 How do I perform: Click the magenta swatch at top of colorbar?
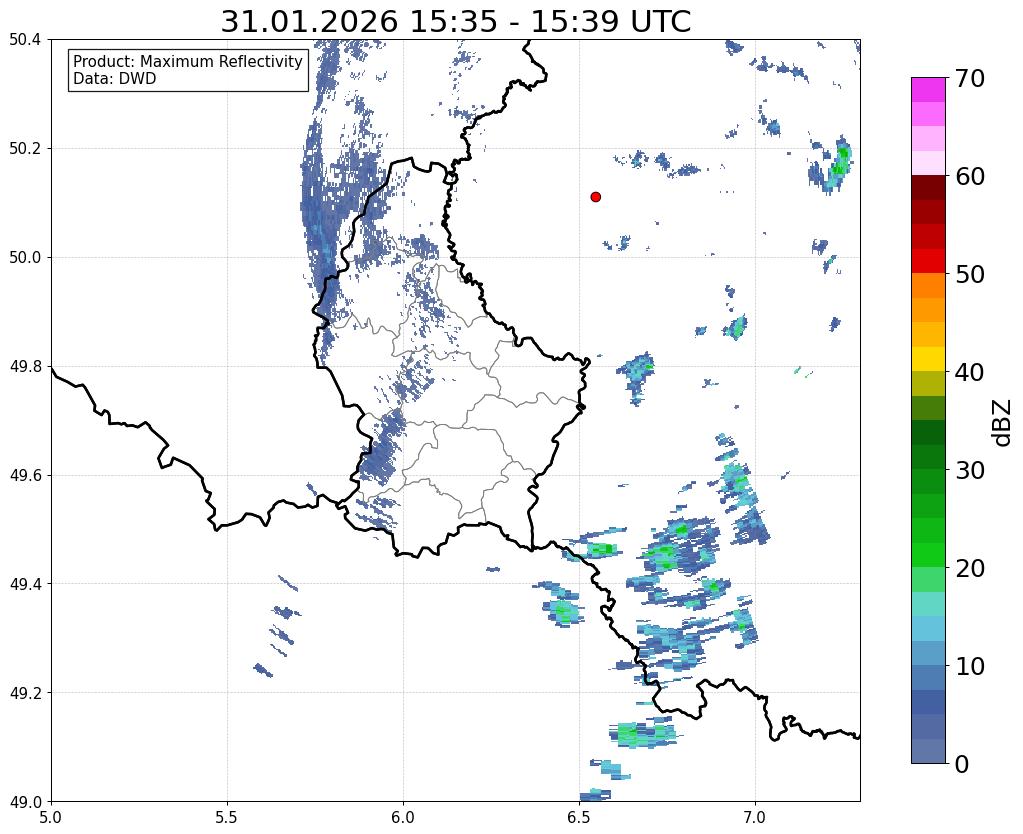pos(928,90)
